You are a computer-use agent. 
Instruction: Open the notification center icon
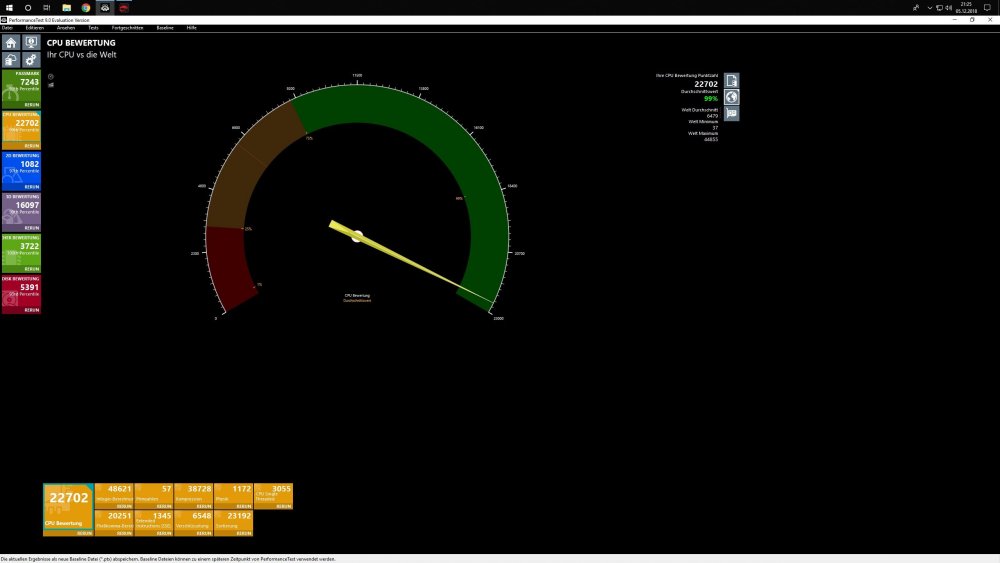[x=987, y=8]
